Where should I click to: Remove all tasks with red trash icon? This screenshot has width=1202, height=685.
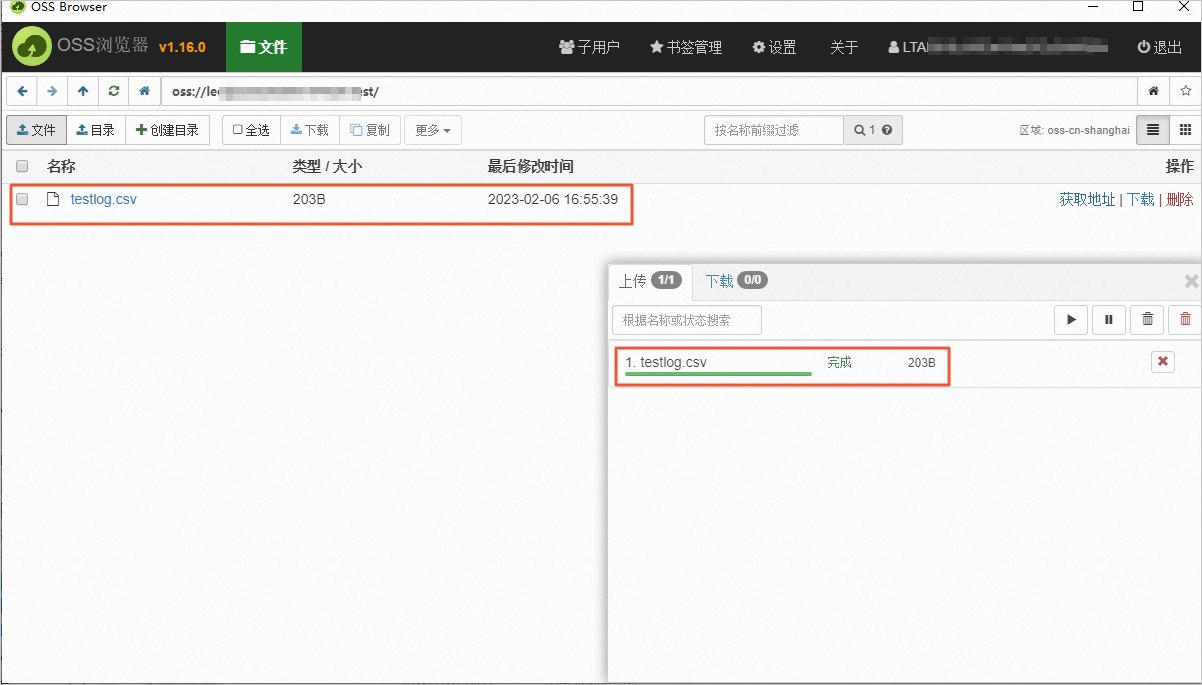pos(1185,320)
